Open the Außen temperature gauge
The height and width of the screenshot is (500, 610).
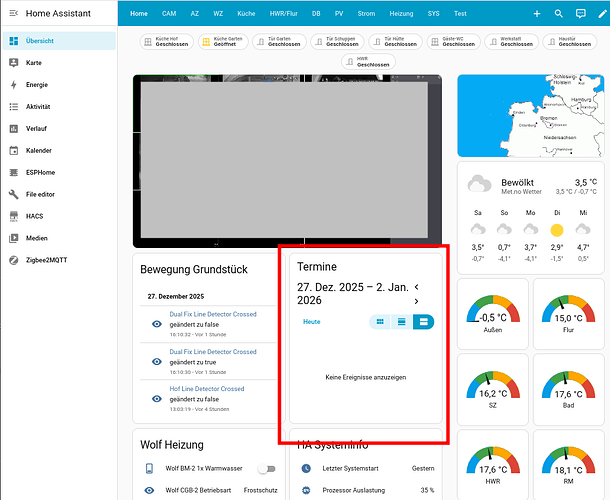(493, 314)
